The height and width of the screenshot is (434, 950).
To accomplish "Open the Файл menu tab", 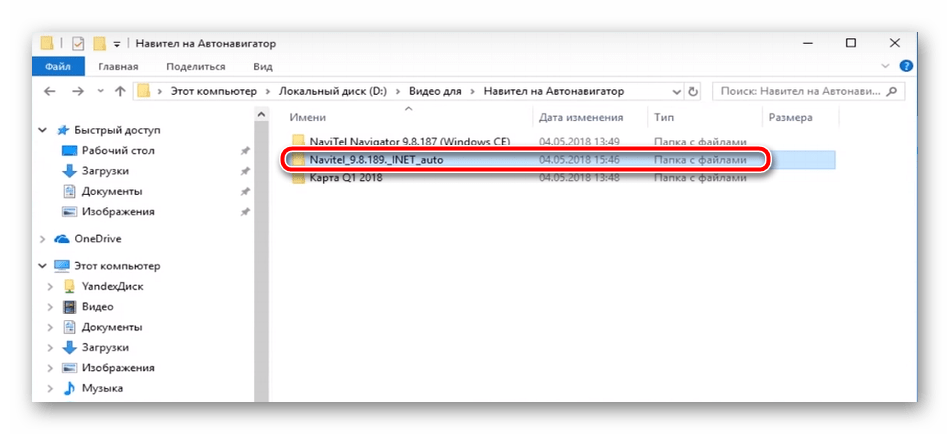I will pyautogui.click(x=57, y=67).
